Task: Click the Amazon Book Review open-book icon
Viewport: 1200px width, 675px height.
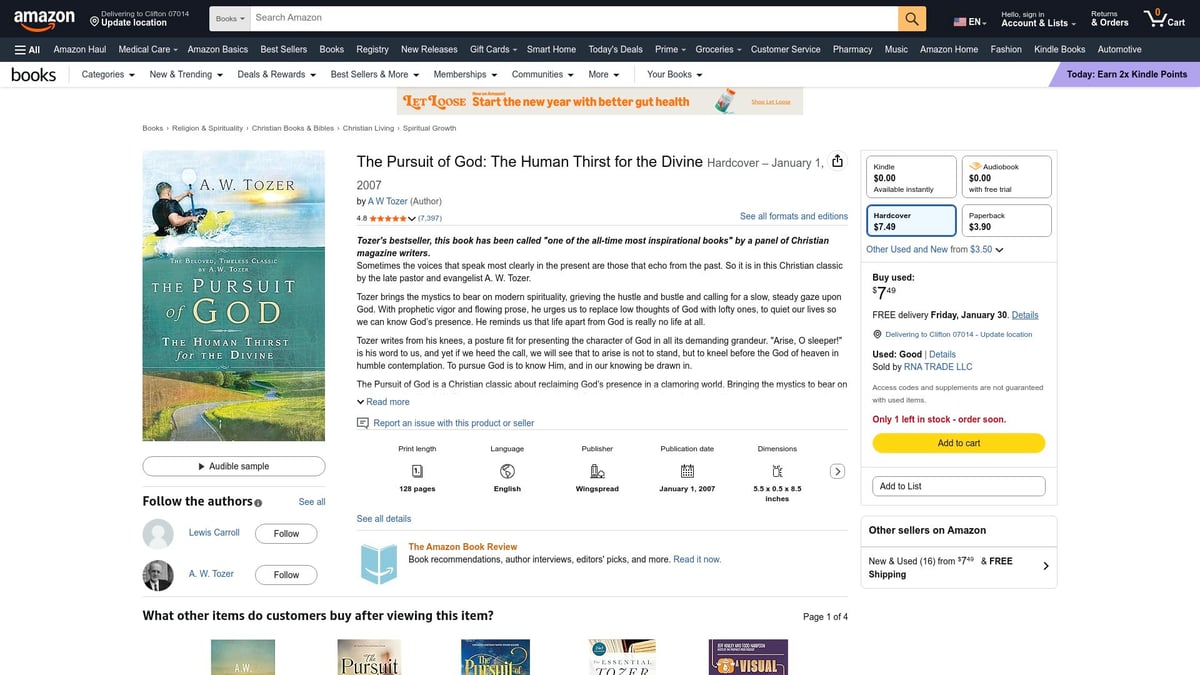Action: (x=378, y=564)
